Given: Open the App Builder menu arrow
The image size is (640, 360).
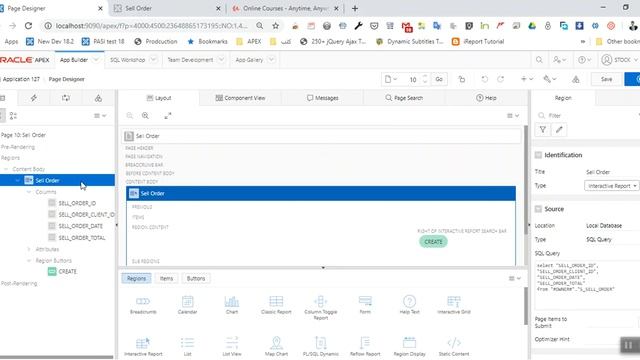Looking at the screenshot, I should click(x=96, y=60).
